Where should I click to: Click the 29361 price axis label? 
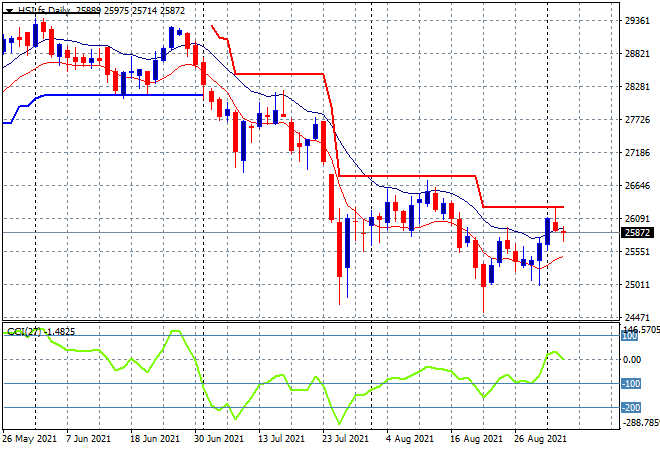637,21
